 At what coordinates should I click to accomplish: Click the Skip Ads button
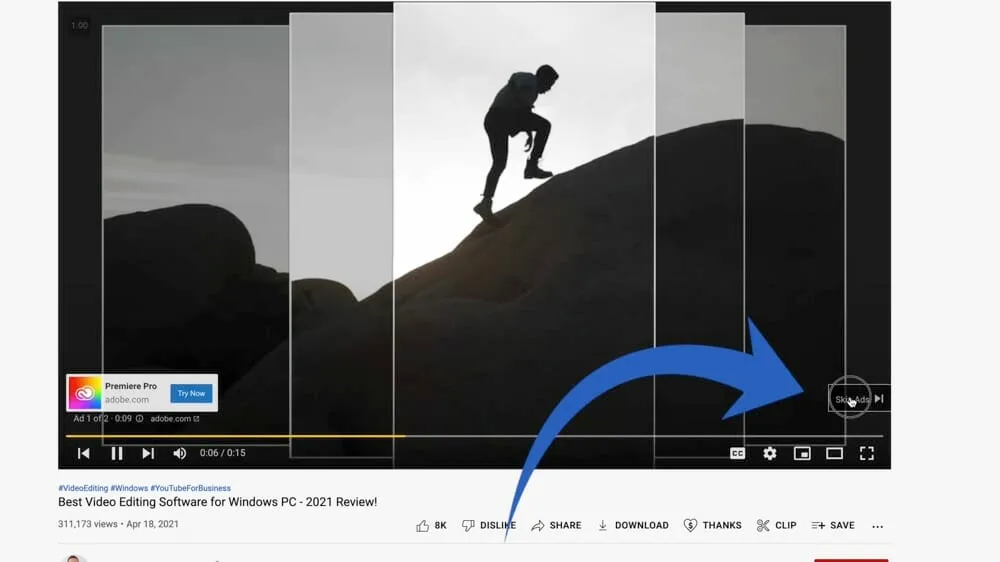point(858,399)
